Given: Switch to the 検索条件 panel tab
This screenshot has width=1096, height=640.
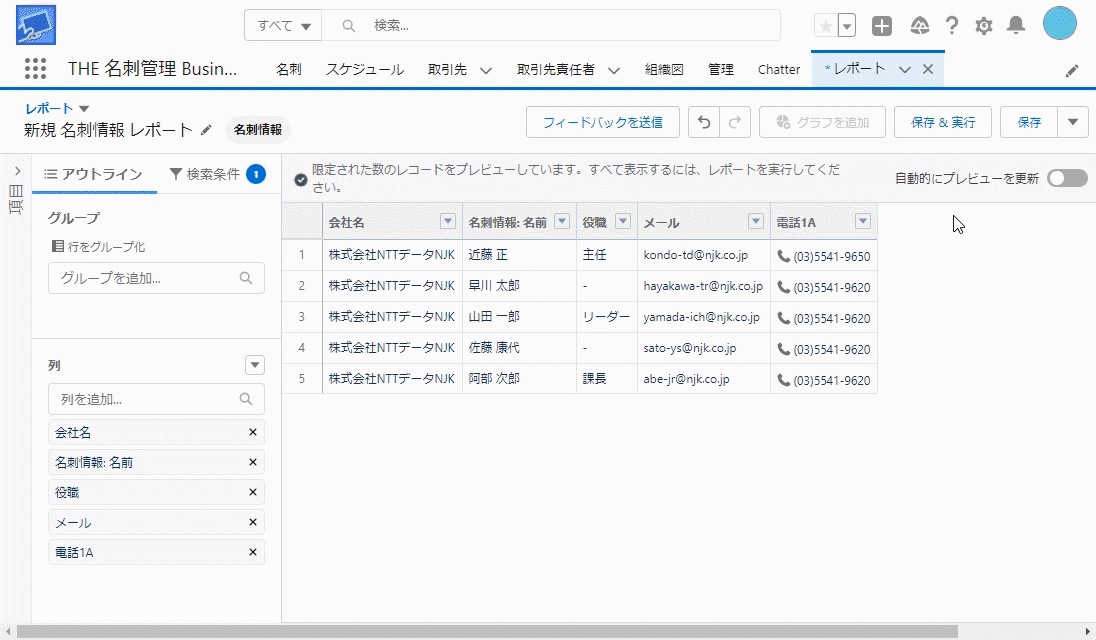Looking at the screenshot, I should coord(217,174).
